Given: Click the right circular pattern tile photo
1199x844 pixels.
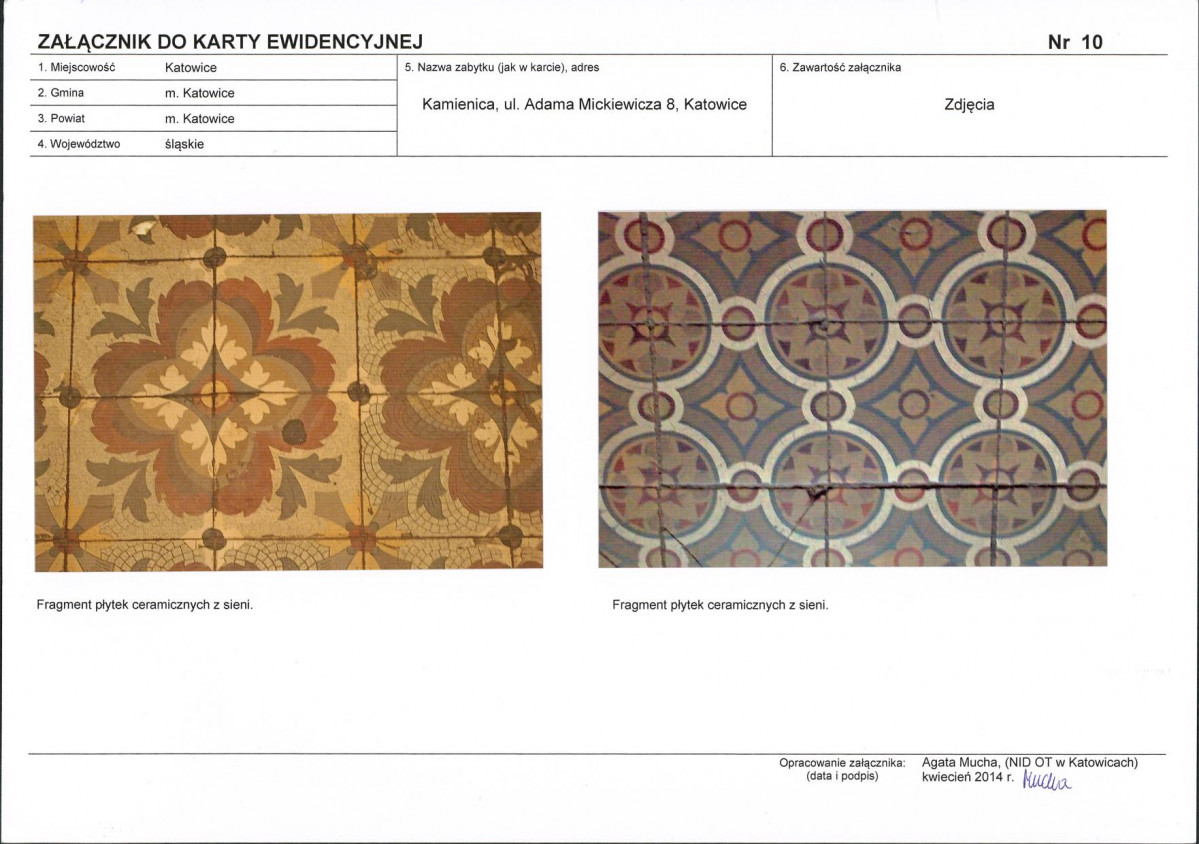Looking at the screenshot, I should 853,389.
